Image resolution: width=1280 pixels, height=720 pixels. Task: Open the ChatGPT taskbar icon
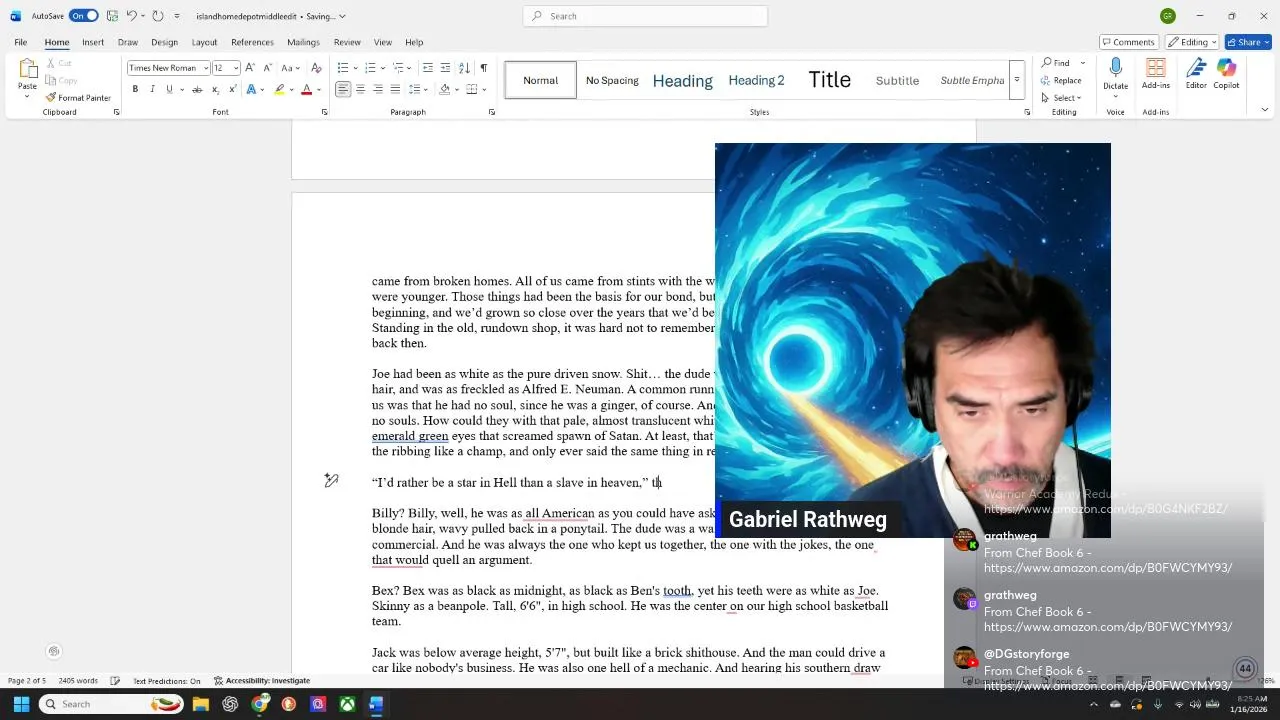[230, 704]
